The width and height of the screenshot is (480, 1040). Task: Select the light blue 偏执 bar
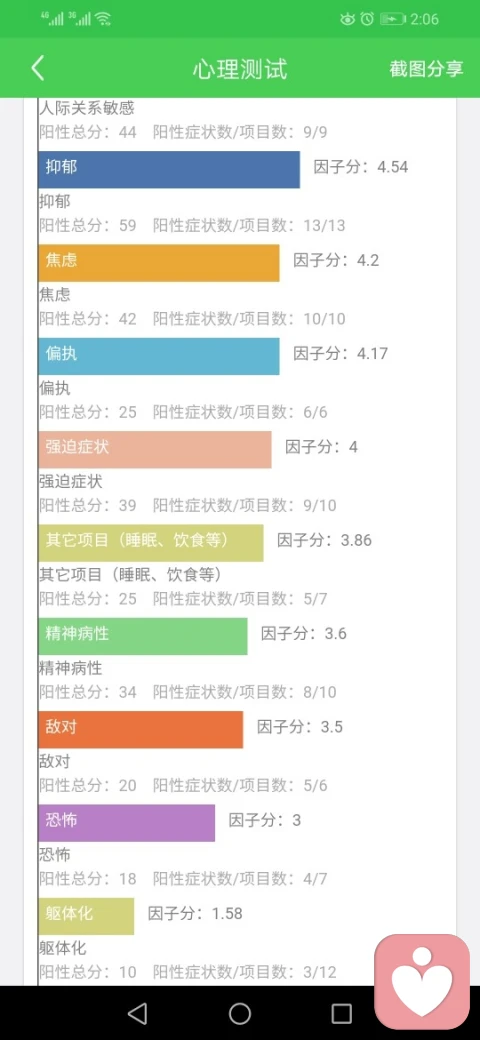click(158, 356)
